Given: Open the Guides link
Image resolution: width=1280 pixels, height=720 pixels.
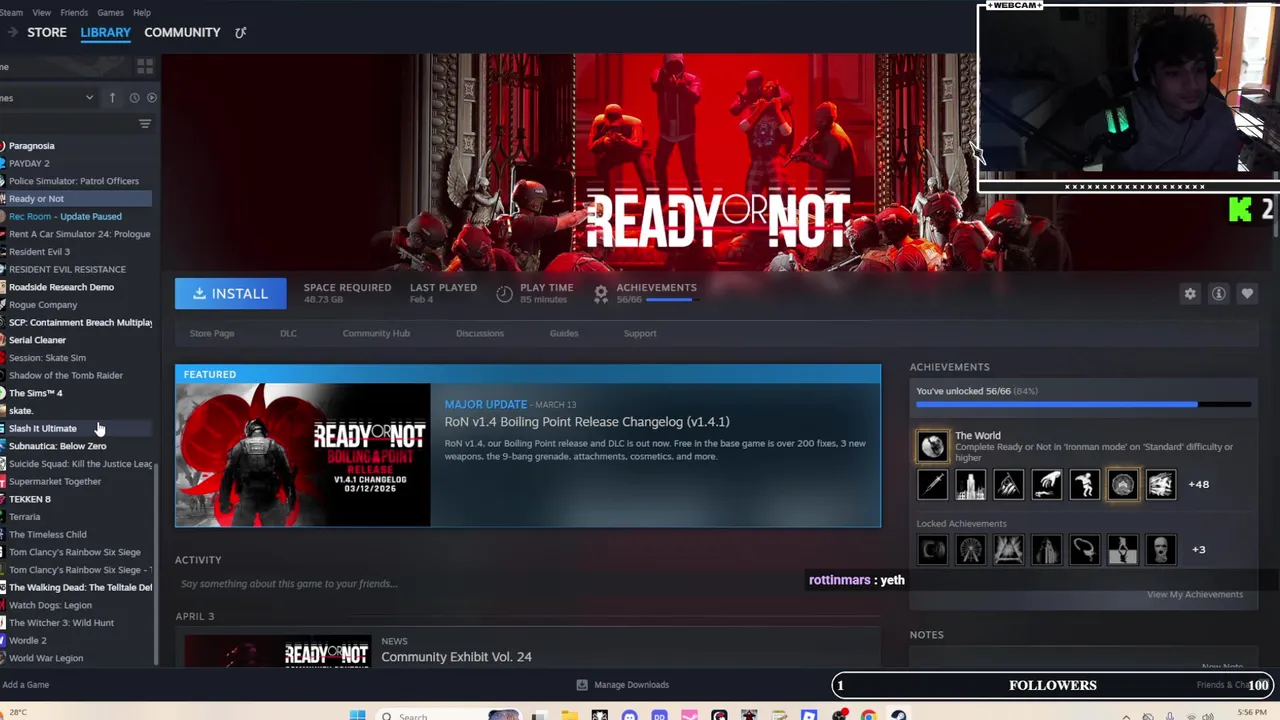Looking at the screenshot, I should [564, 333].
